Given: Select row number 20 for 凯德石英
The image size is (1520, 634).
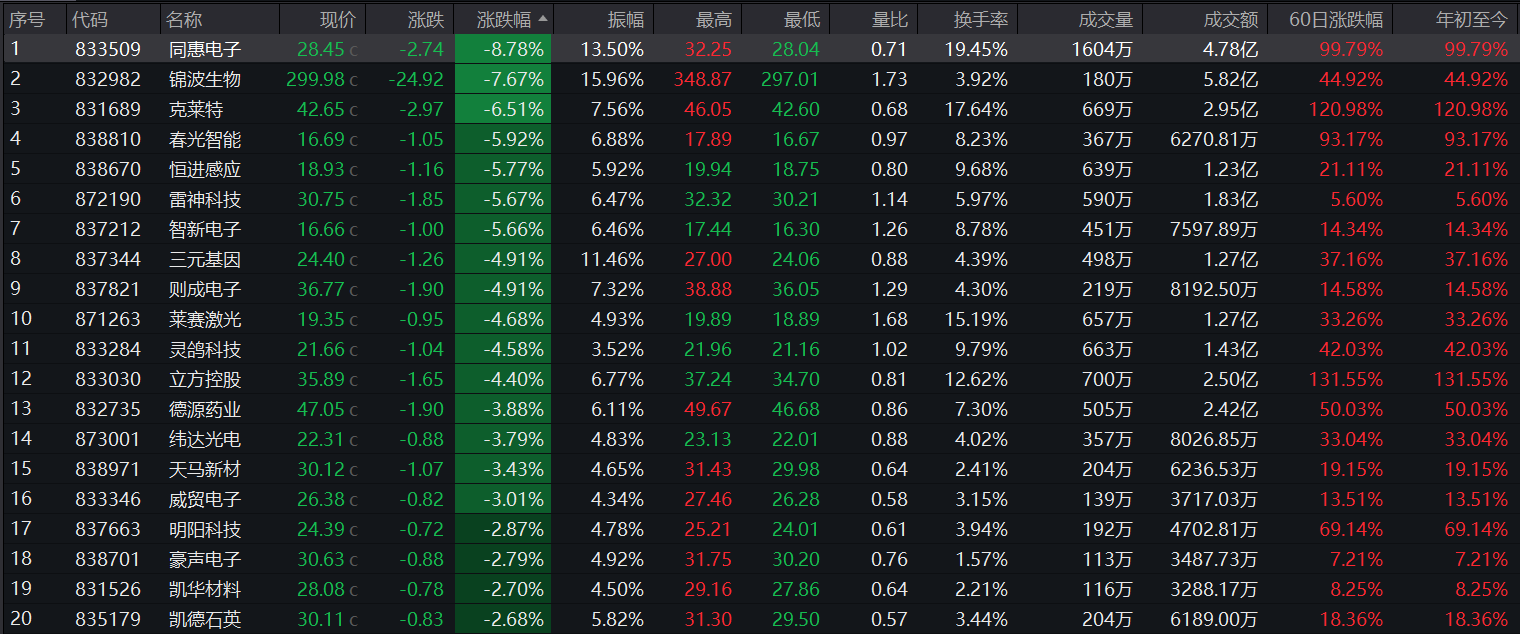Looking at the screenshot, I should point(20,619).
